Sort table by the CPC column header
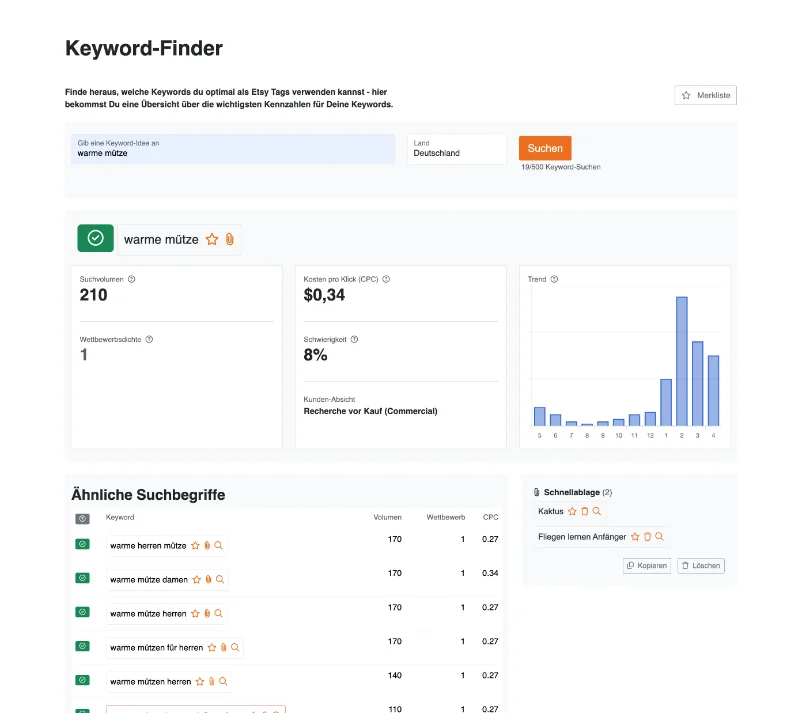 [490, 517]
